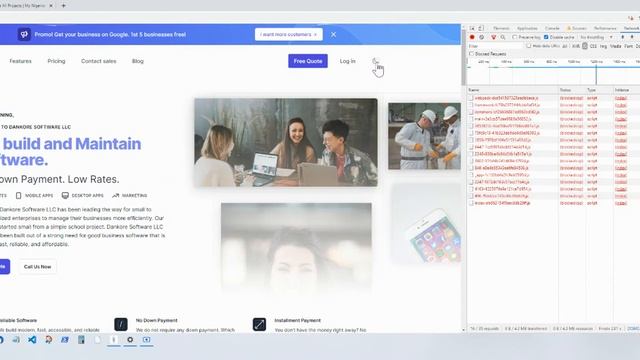Select the CSS request type filter
This screenshot has width=640, height=360.
click(593, 47)
